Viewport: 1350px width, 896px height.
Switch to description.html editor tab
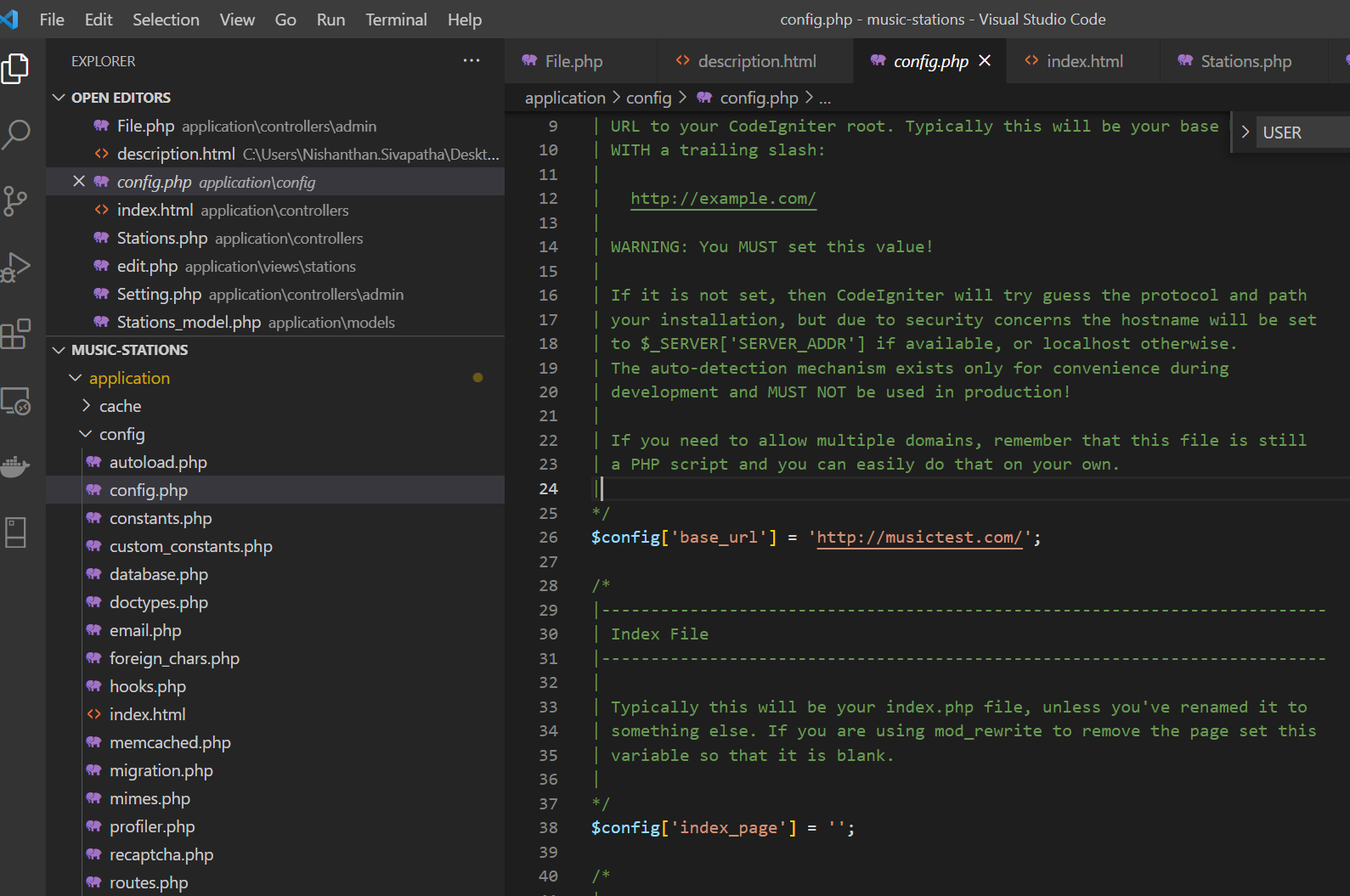(x=754, y=60)
